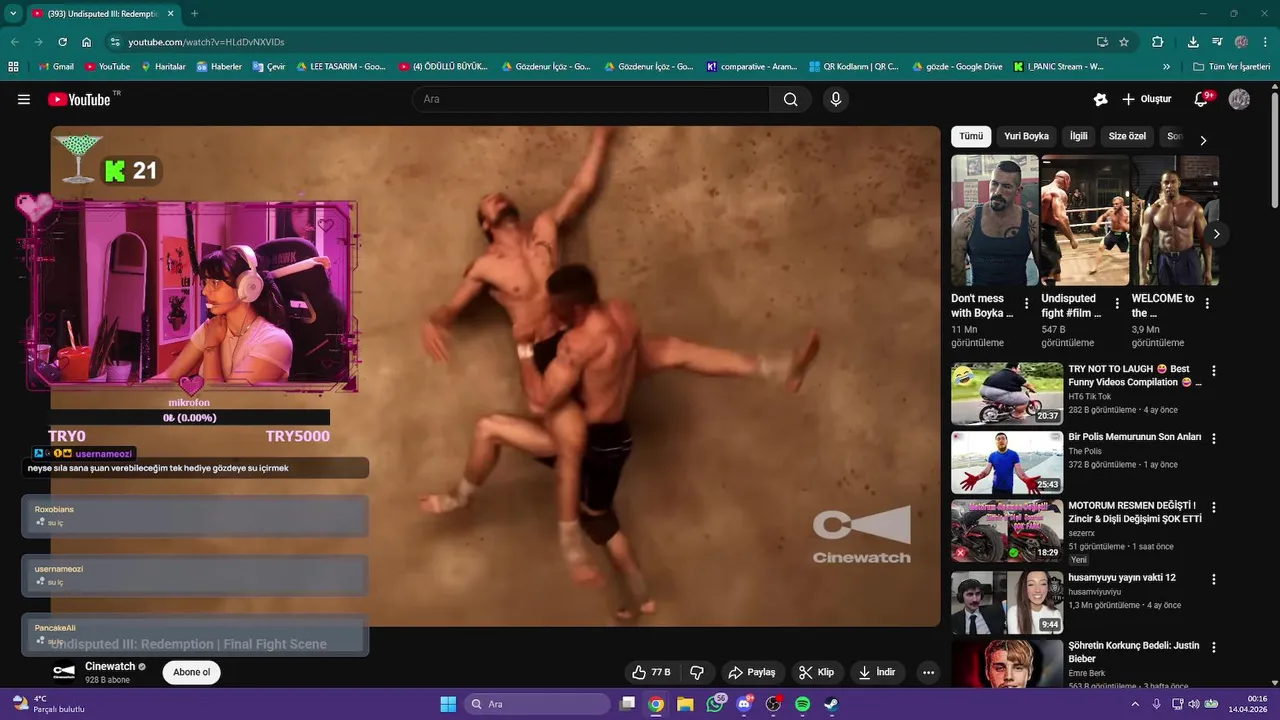Image resolution: width=1280 pixels, height=720 pixels.
Task: Open Chrome home page button
Action: pyautogui.click(x=86, y=42)
